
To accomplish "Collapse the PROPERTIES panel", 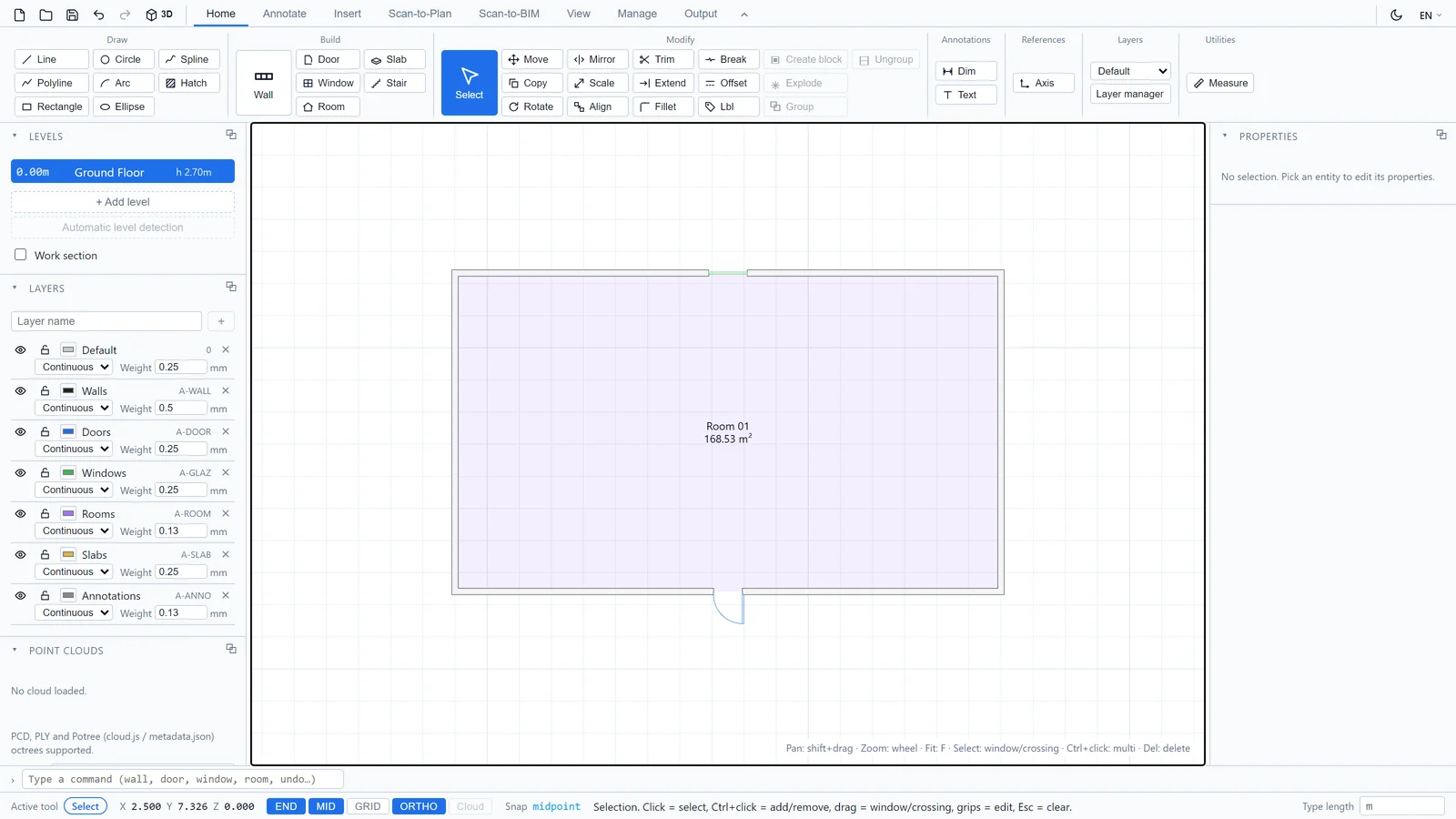I will [x=1225, y=136].
